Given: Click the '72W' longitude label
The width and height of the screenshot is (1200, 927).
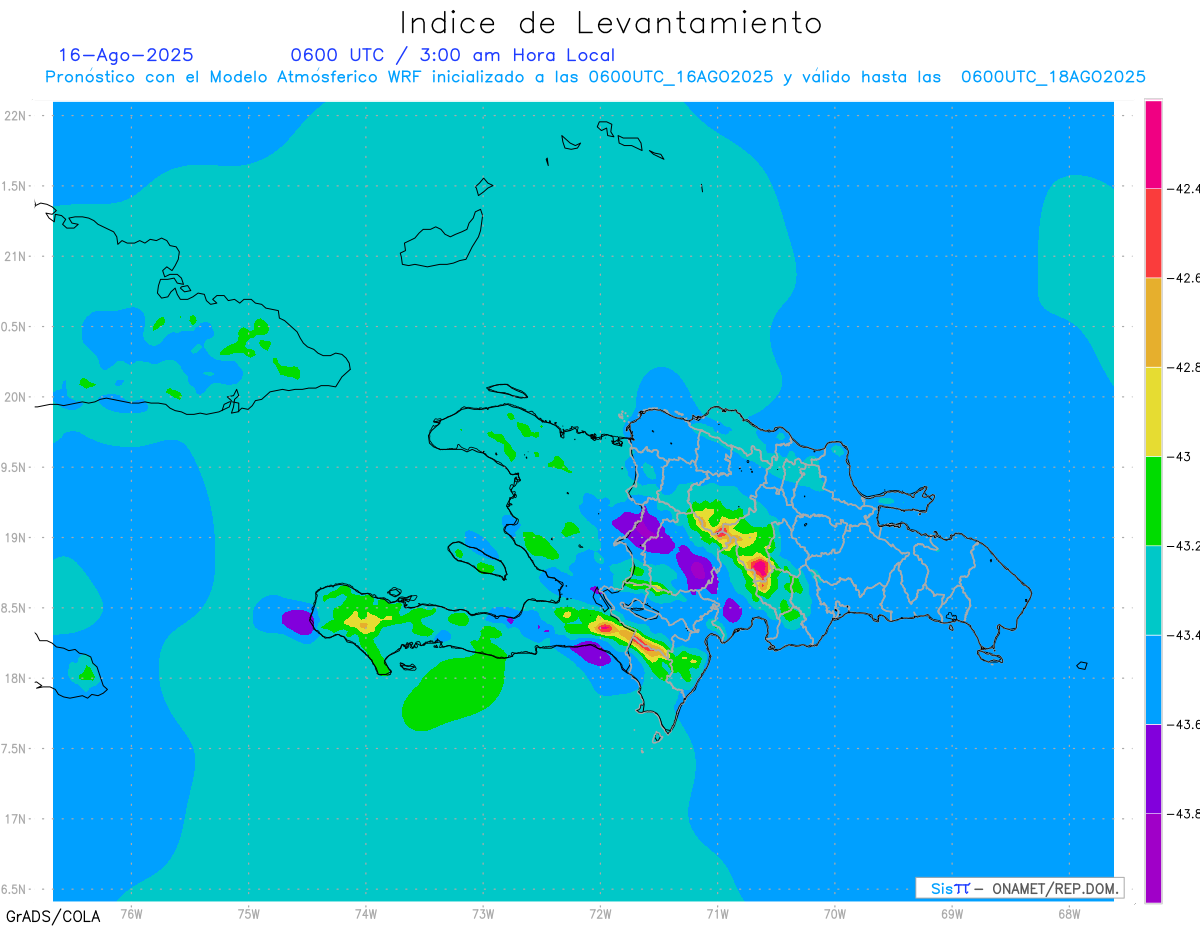Looking at the screenshot, I should coord(600,913).
